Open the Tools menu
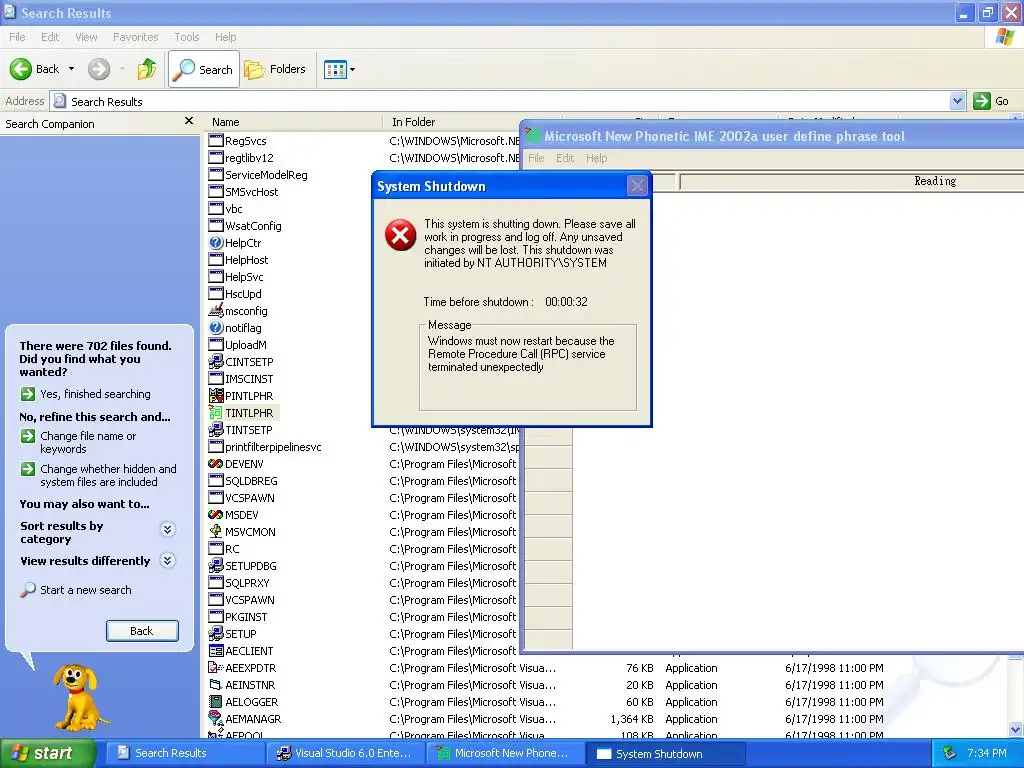1024x768 pixels. tap(187, 37)
